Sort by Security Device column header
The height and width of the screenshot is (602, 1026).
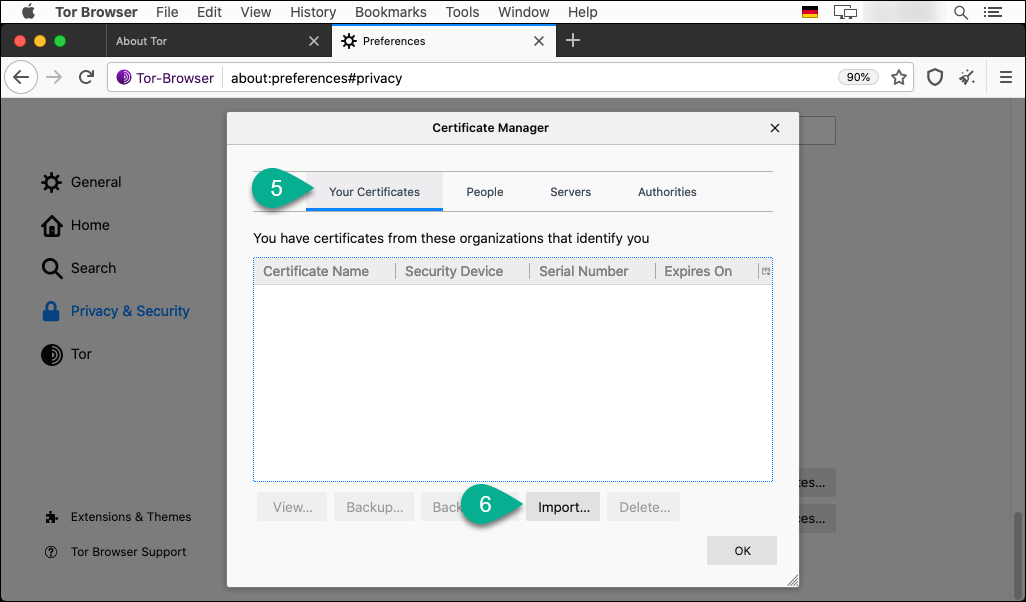[463, 271]
